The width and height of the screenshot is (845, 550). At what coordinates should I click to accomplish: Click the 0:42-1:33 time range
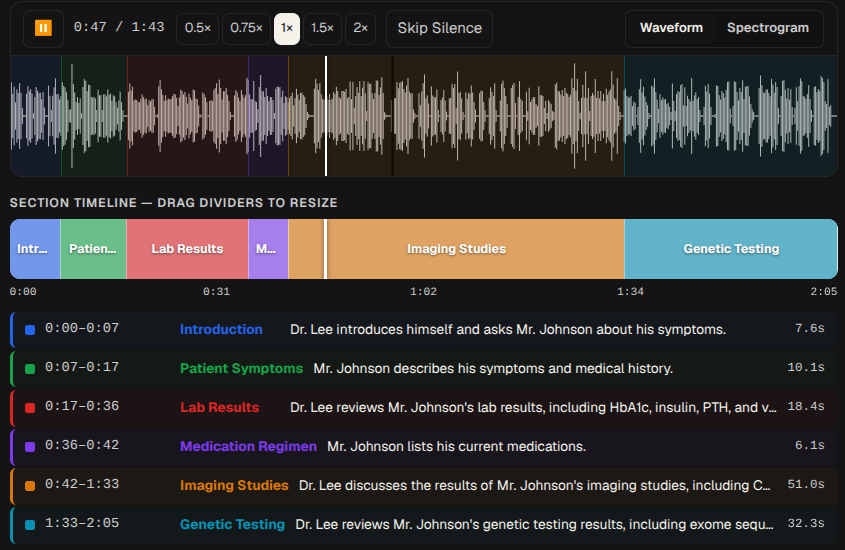pyautogui.click(x=82, y=484)
